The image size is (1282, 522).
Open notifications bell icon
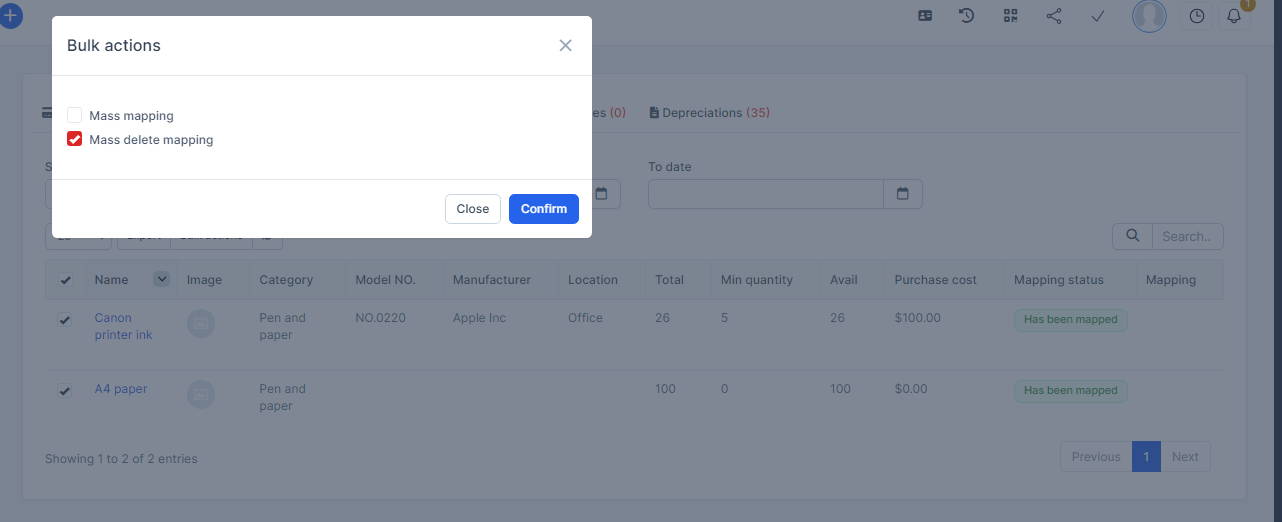1234,16
